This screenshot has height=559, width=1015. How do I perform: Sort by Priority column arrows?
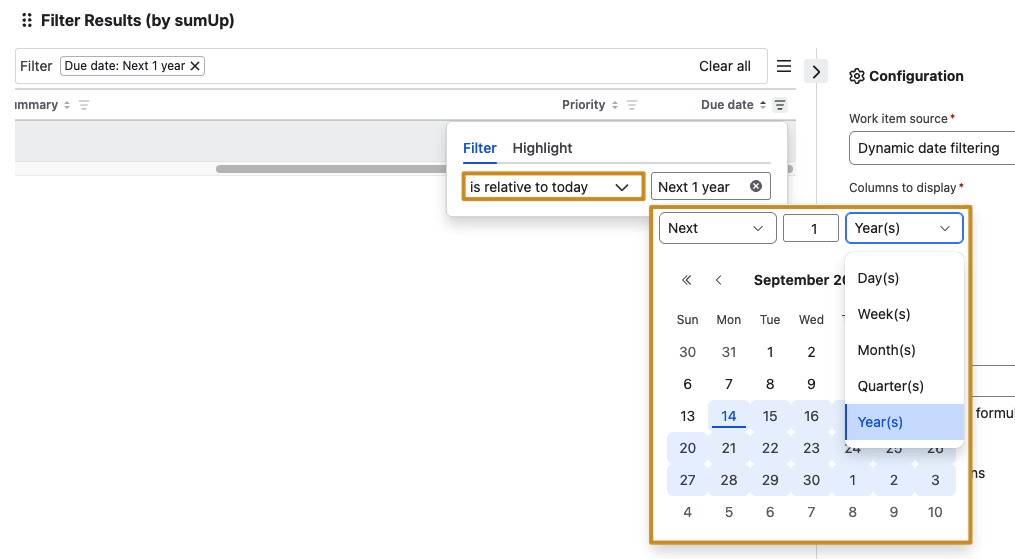tap(615, 105)
